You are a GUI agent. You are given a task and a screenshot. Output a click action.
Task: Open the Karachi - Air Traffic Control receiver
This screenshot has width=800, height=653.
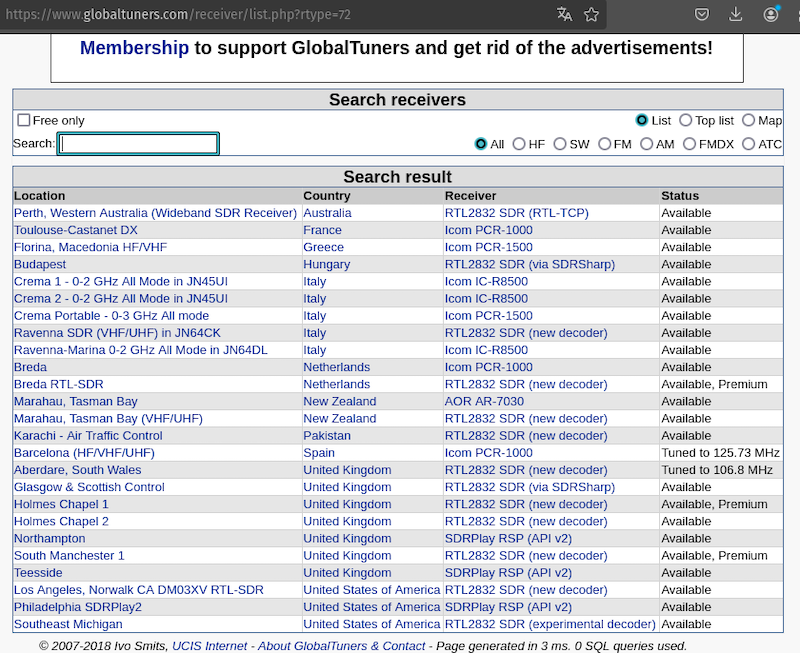pyautogui.click(x=88, y=436)
